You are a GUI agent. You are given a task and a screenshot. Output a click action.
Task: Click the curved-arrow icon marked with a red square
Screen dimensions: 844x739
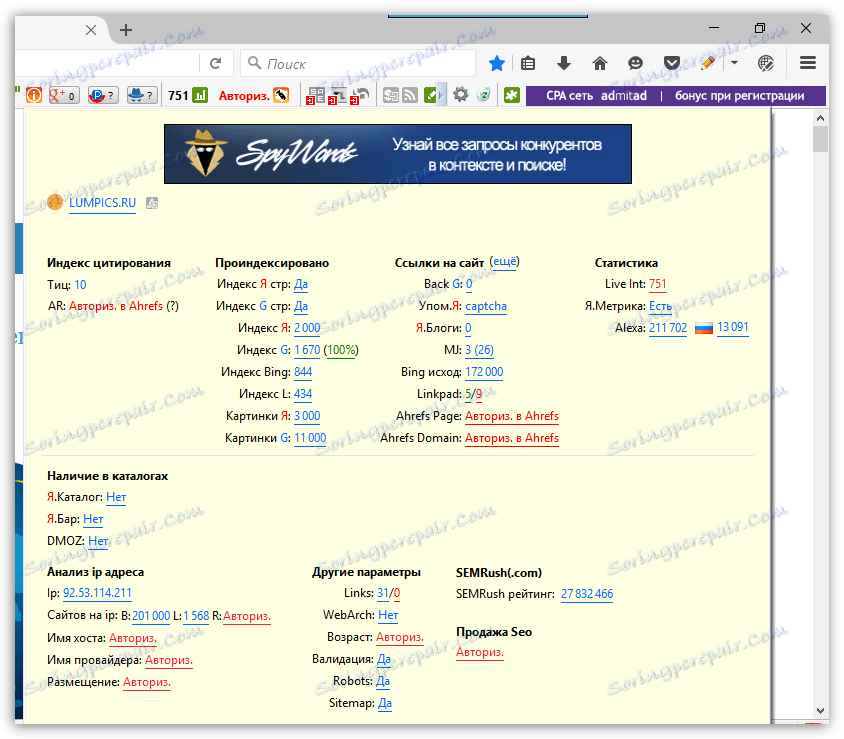pos(360,96)
